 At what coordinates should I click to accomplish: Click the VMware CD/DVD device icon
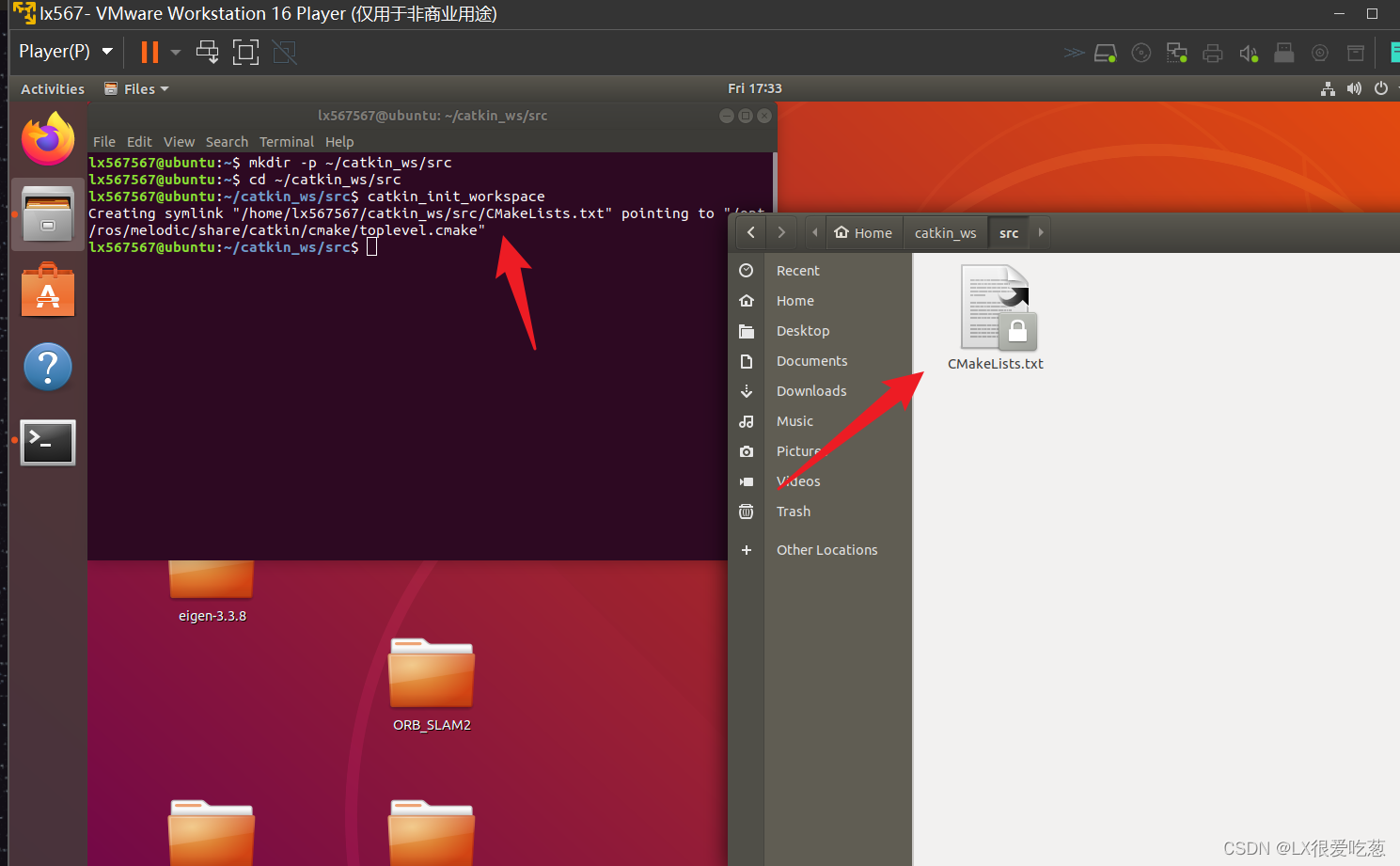click(x=1141, y=54)
